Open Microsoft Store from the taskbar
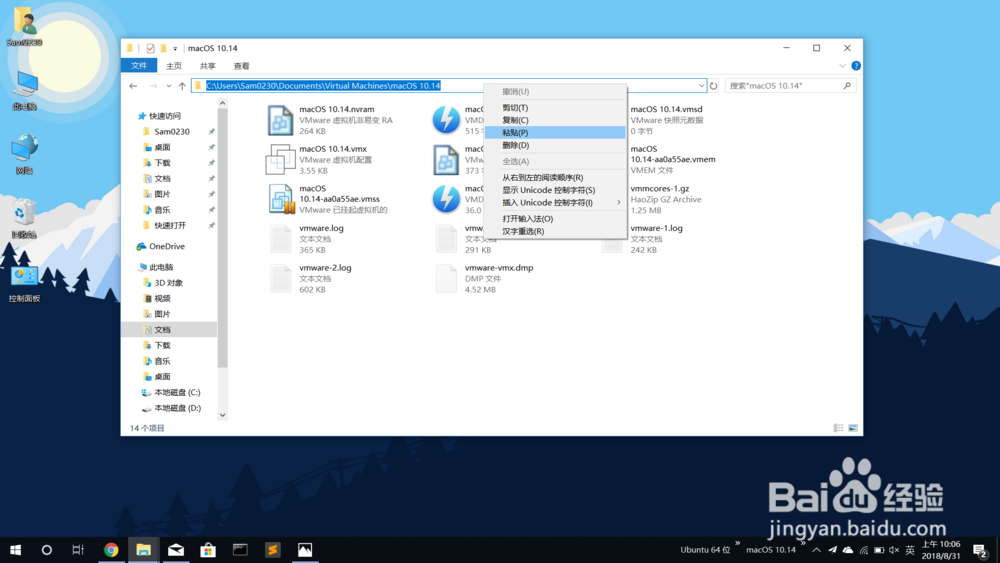 tap(208, 550)
